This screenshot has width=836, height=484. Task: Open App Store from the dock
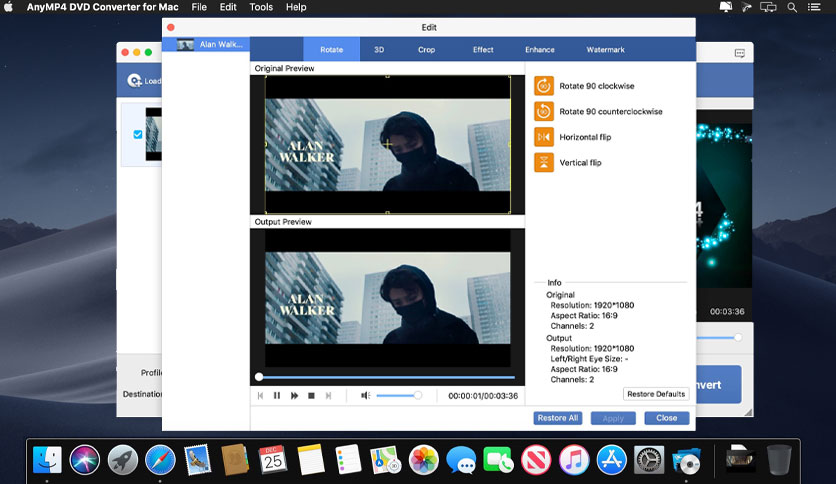[612, 459]
